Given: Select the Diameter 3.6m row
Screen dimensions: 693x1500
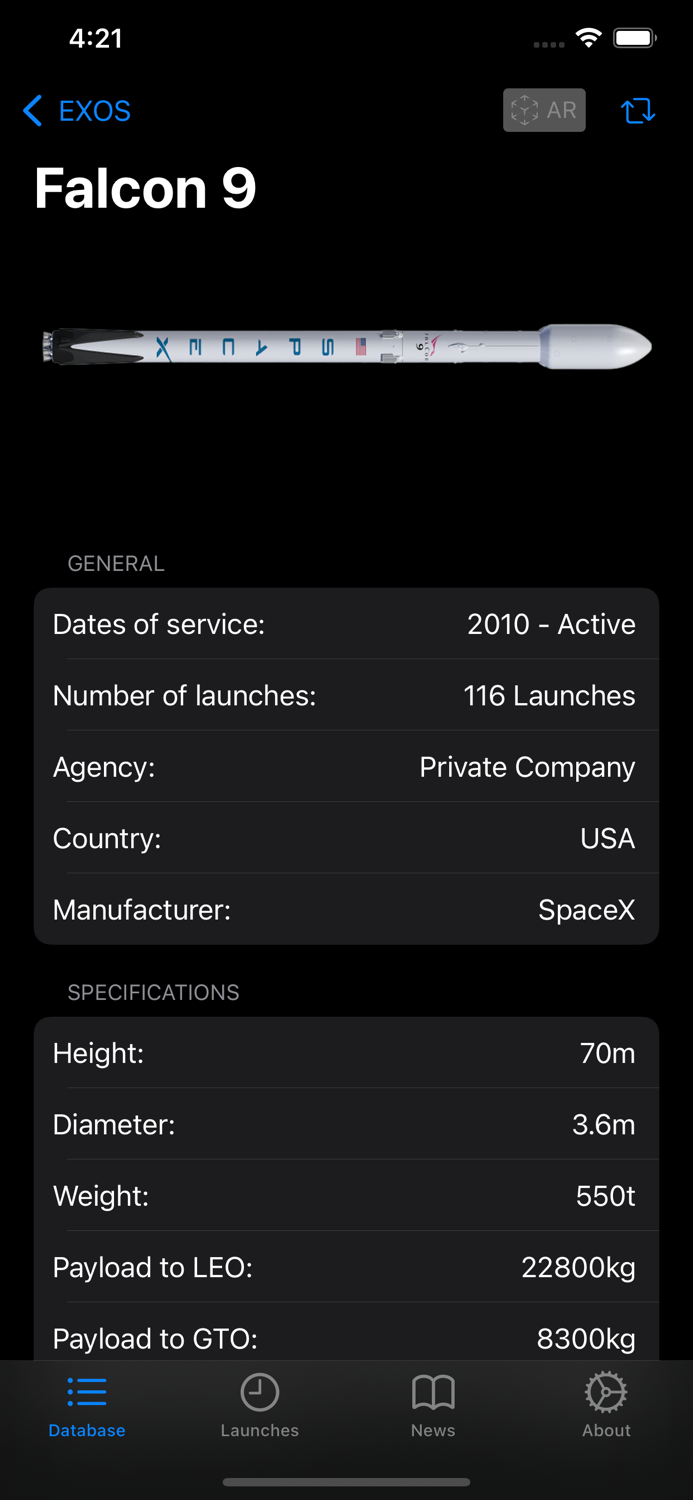Looking at the screenshot, I should 346,1125.
